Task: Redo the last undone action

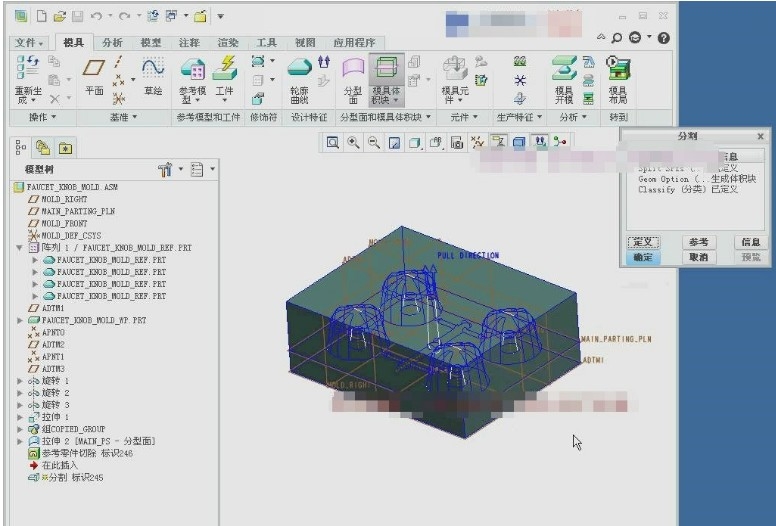Action: coord(124,16)
